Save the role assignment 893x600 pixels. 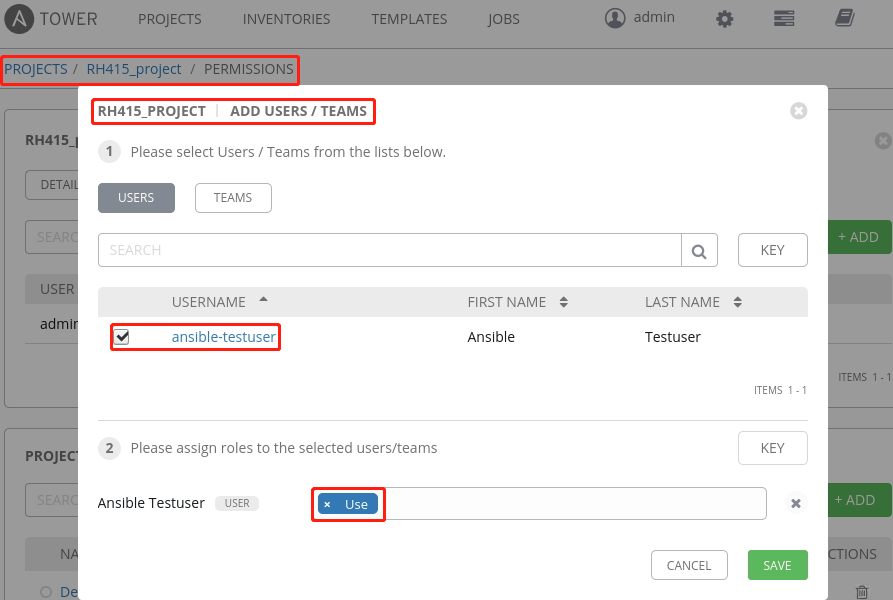click(x=777, y=565)
